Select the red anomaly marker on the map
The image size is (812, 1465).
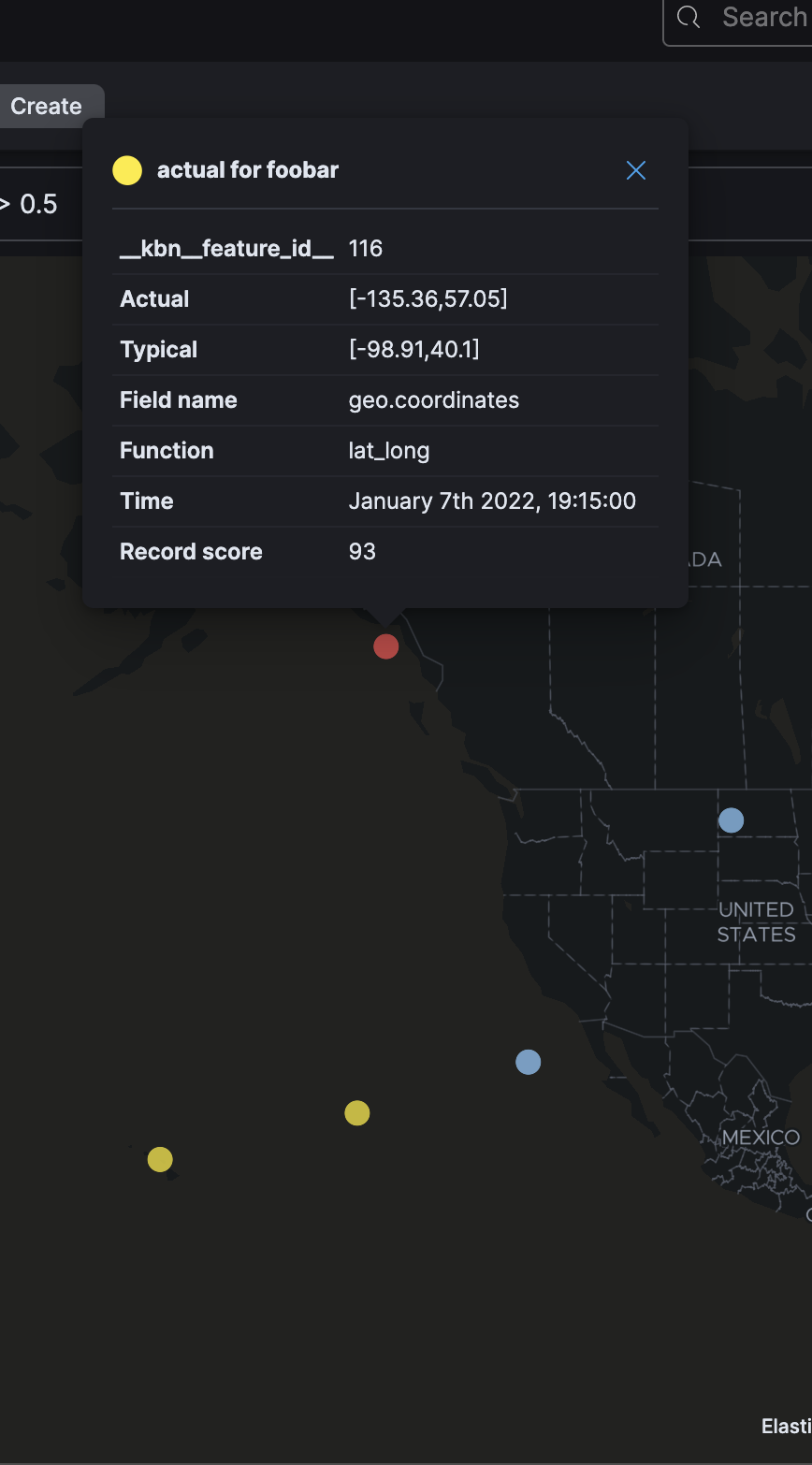tap(385, 646)
